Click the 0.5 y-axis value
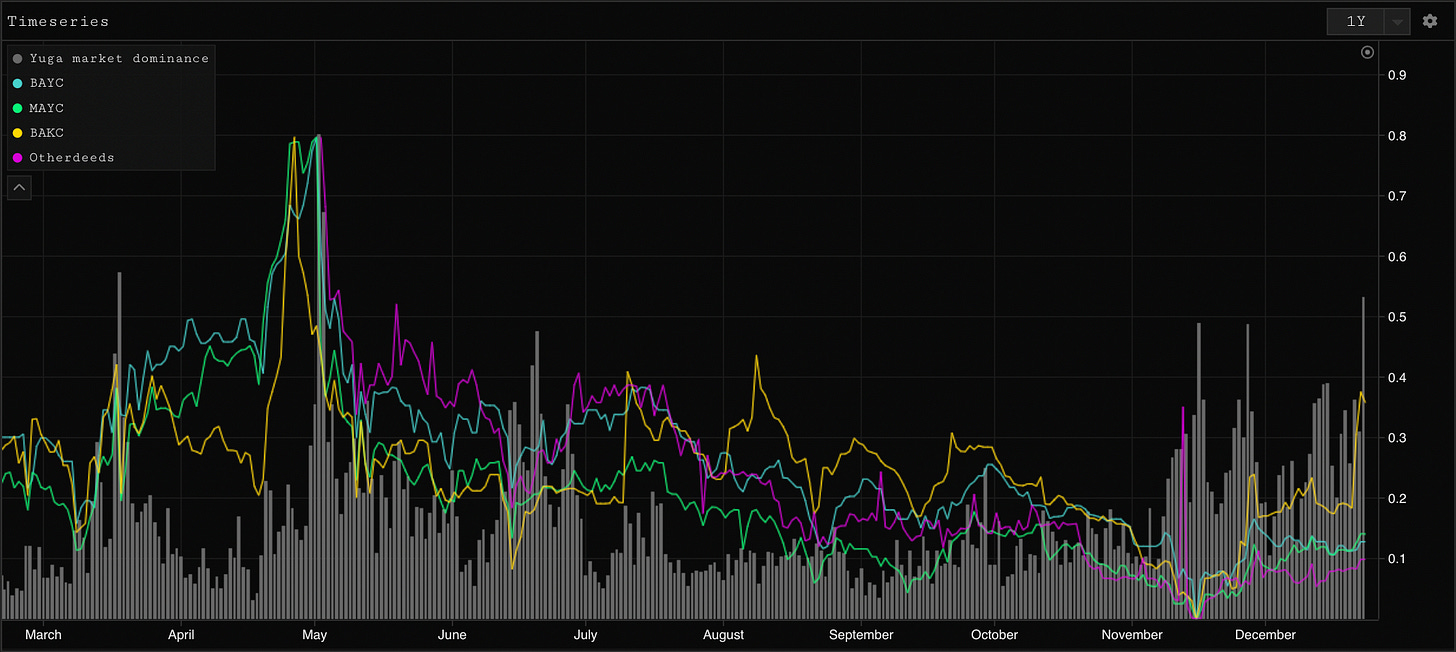This screenshot has height=652, width=1456. [x=1396, y=317]
